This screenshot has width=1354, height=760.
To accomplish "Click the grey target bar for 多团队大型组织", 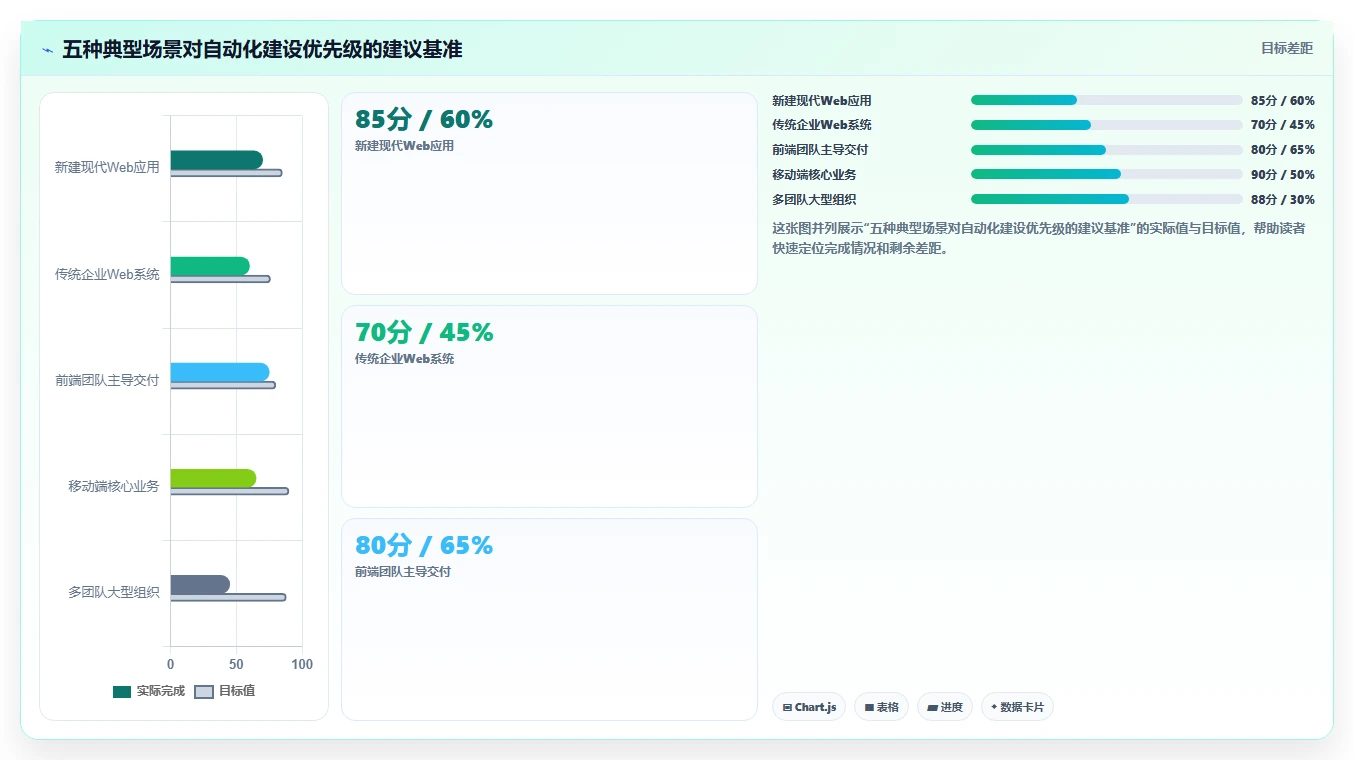I will pos(228,597).
